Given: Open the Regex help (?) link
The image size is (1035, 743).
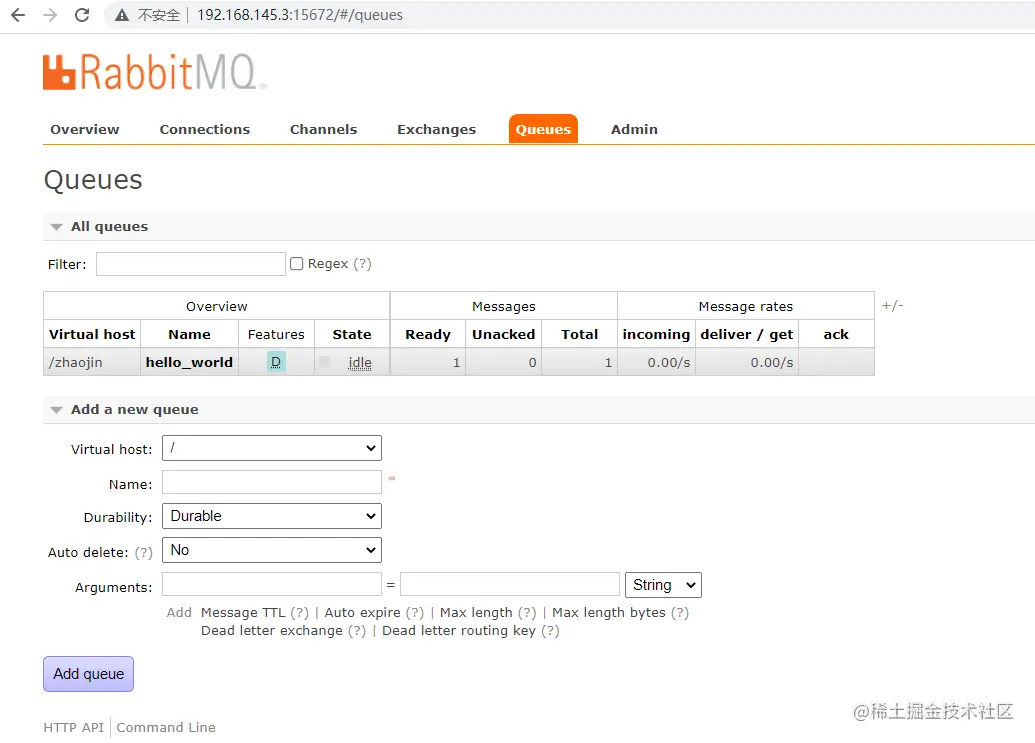Looking at the screenshot, I should 362,264.
